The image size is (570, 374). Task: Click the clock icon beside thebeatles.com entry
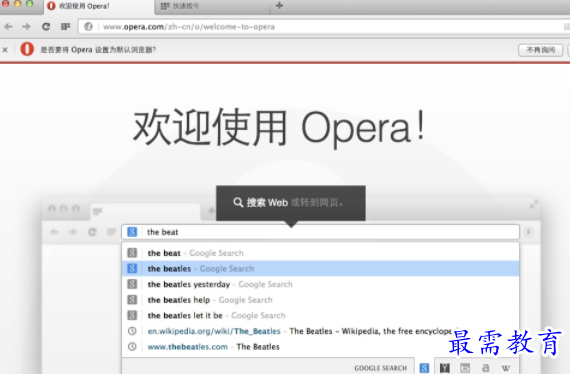point(132,347)
